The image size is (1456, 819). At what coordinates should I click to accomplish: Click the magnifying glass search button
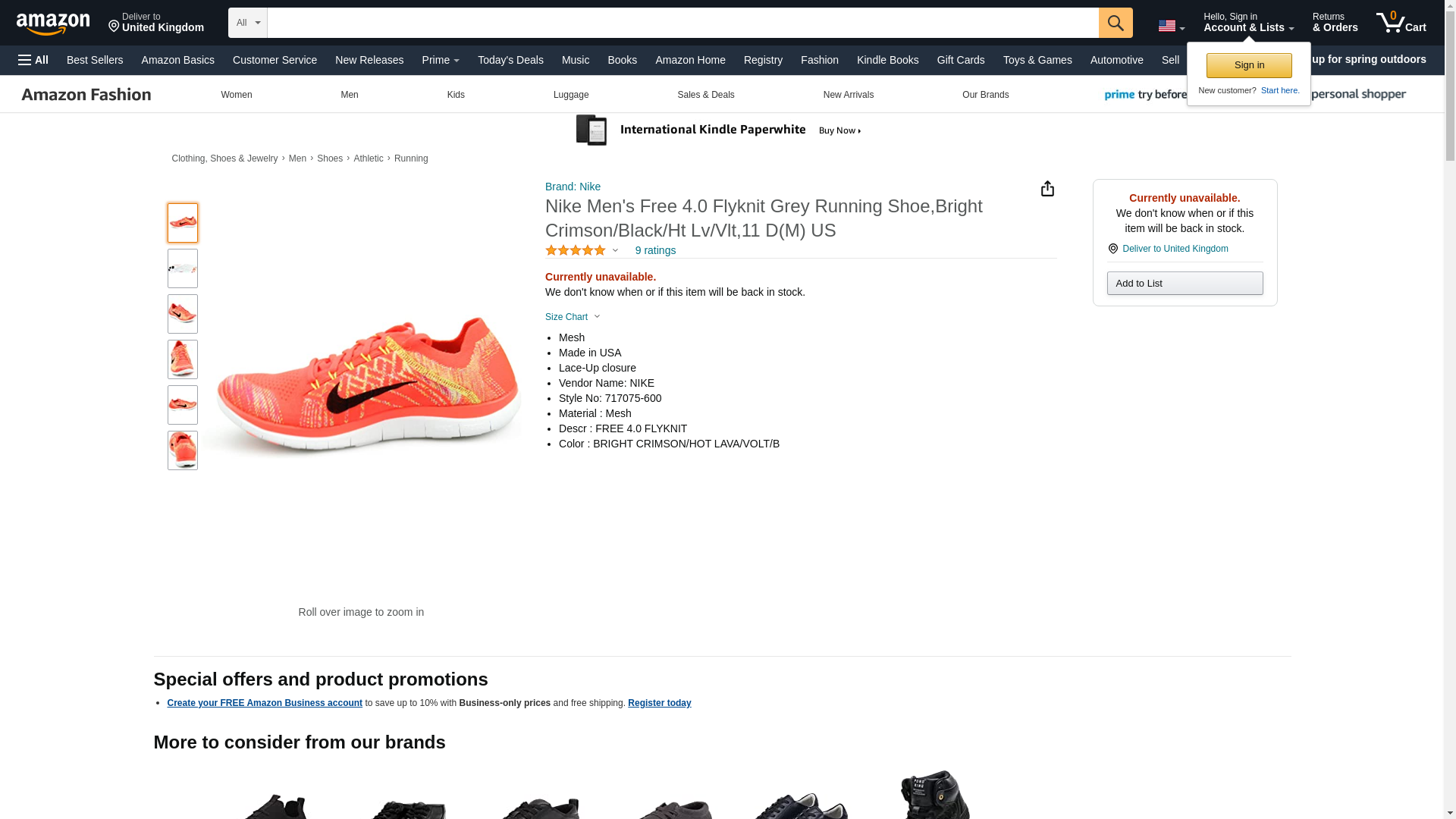click(x=1115, y=23)
